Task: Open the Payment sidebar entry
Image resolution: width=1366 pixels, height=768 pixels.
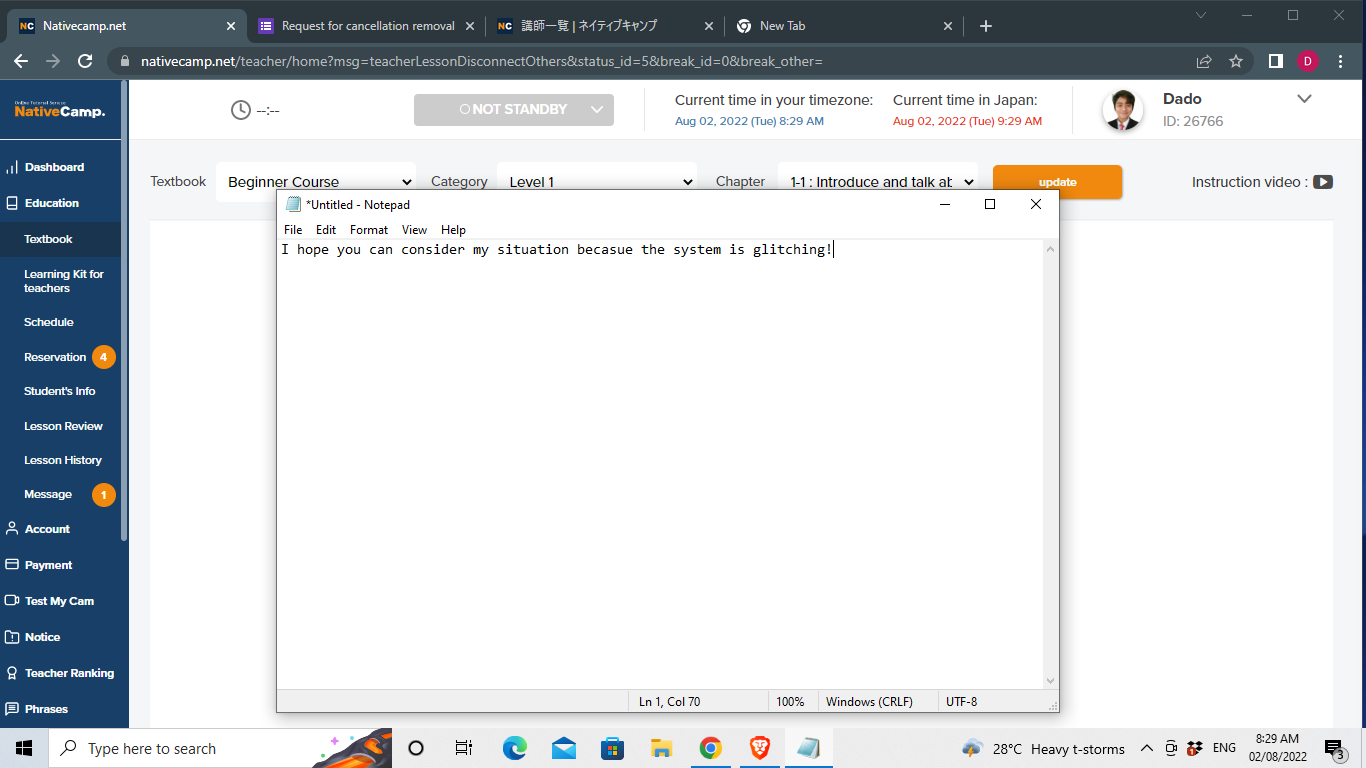Action: coord(48,565)
